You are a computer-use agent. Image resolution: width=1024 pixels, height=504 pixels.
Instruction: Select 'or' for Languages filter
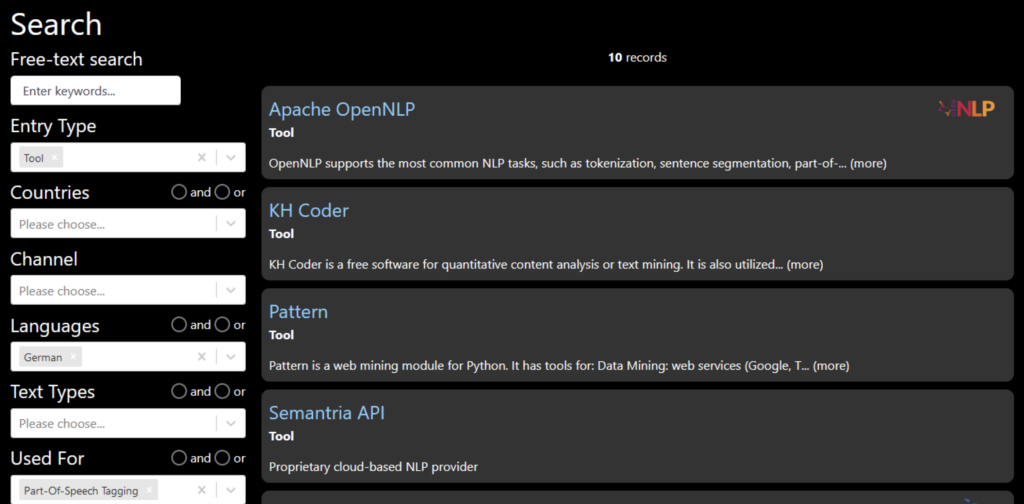coord(222,324)
